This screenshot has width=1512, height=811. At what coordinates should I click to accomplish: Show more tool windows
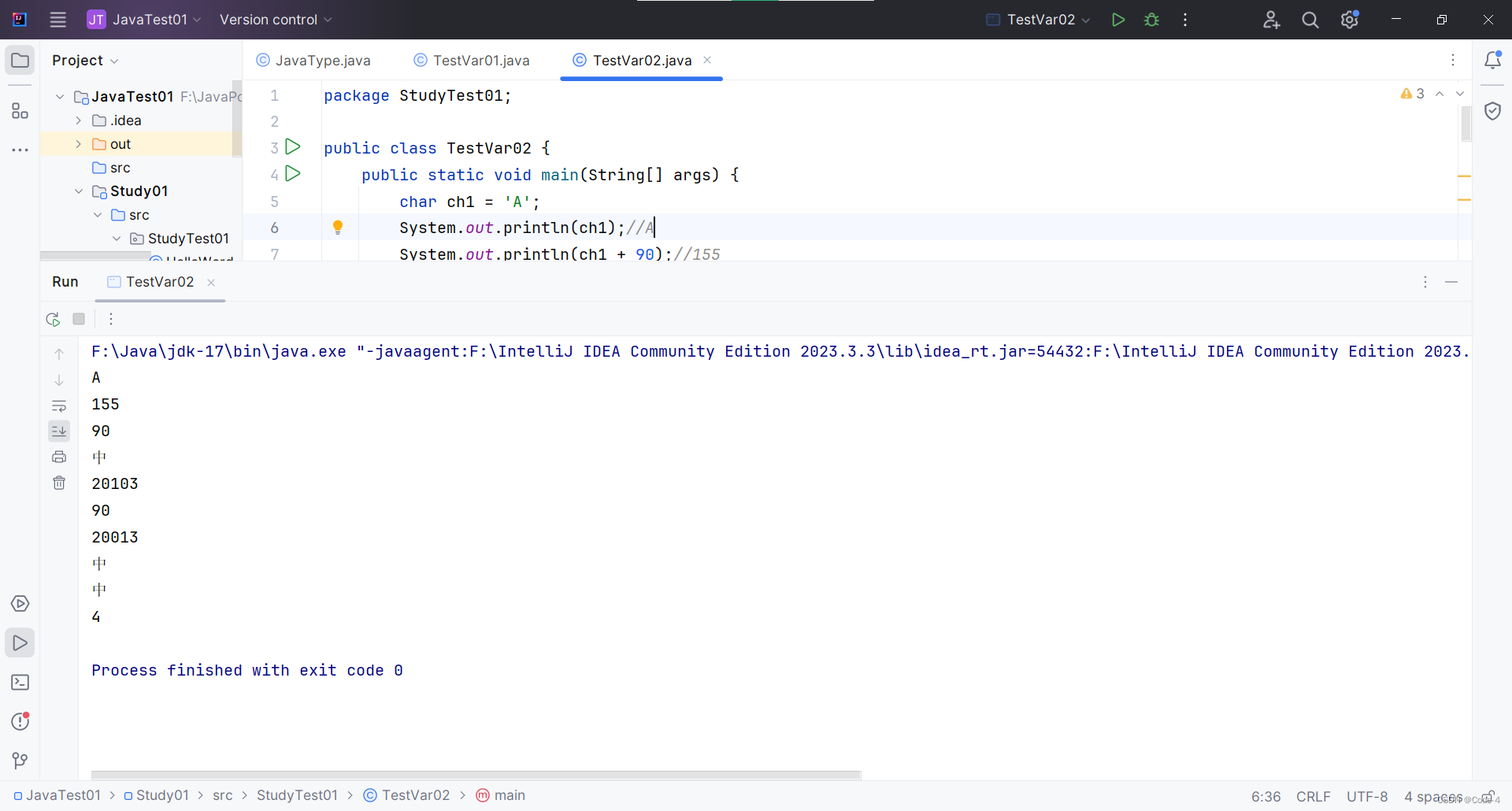click(20, 150)
